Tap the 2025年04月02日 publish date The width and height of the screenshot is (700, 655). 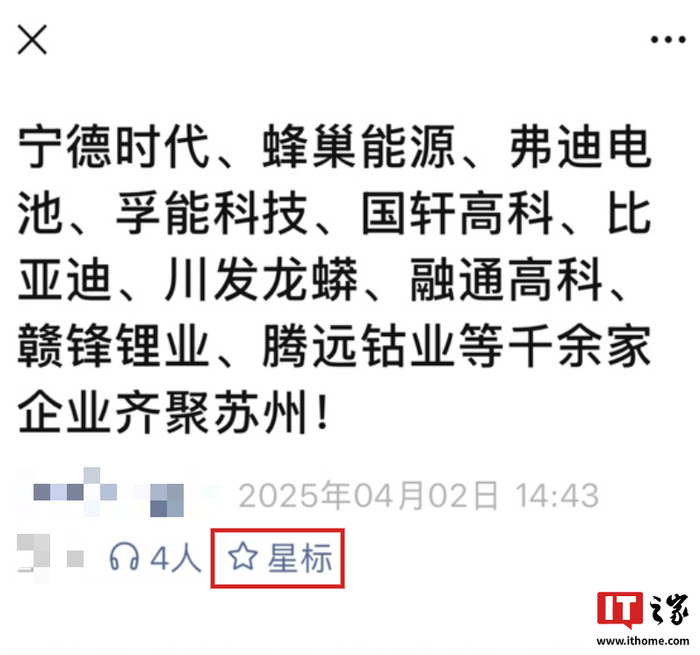coord(368,495)
